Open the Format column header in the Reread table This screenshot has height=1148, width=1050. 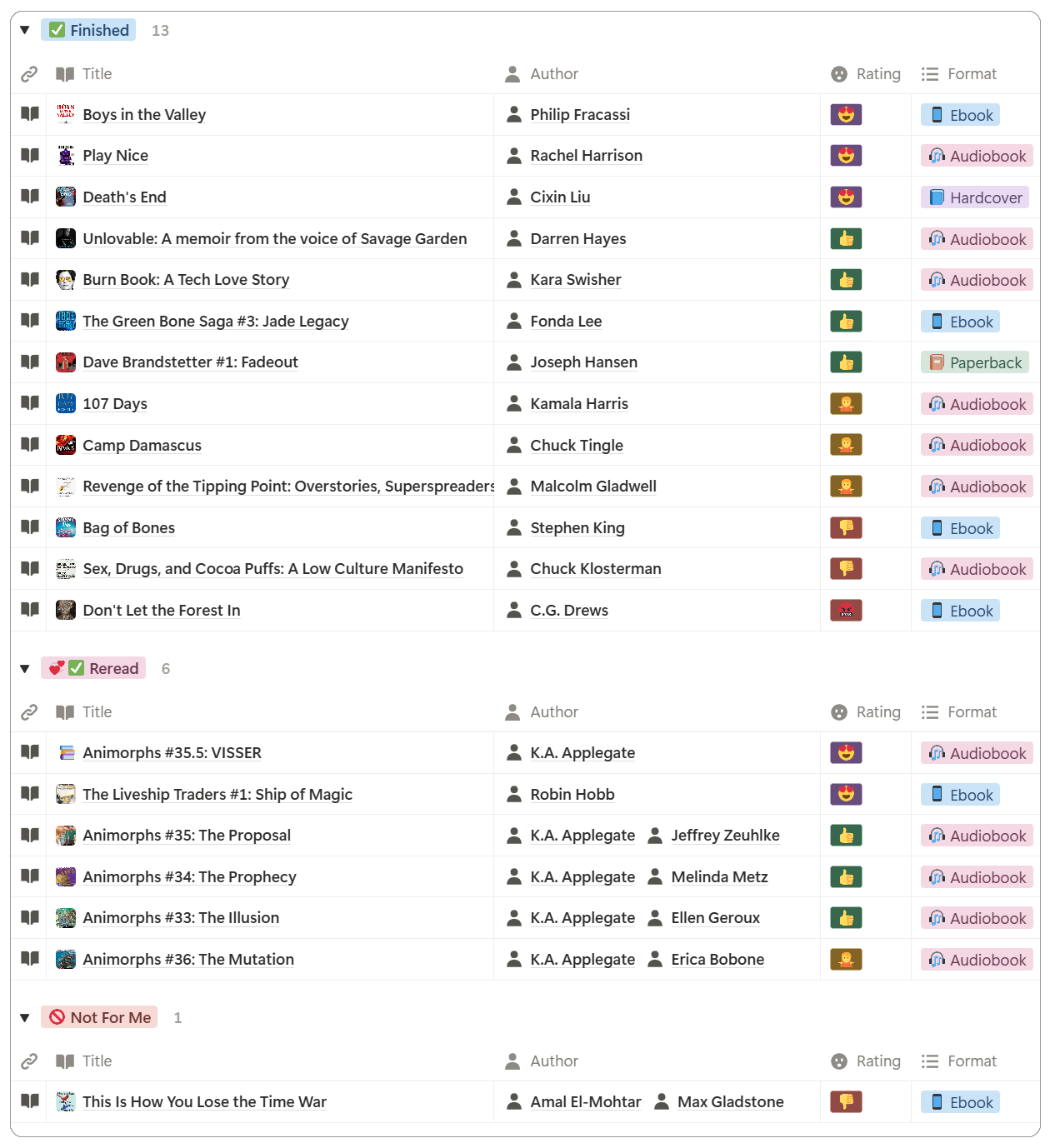click(x=959, y=712)
